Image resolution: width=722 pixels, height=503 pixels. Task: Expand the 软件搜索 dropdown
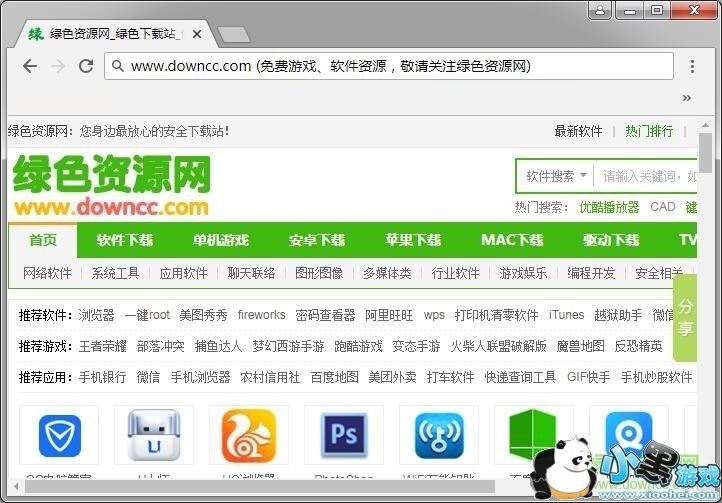(556, 176)
